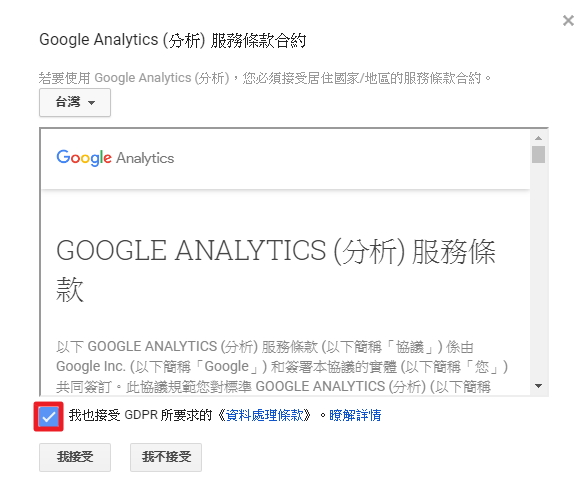Click the arrow beside 台灣
Screen dimensions: 588x500
[x=91, y=102]
